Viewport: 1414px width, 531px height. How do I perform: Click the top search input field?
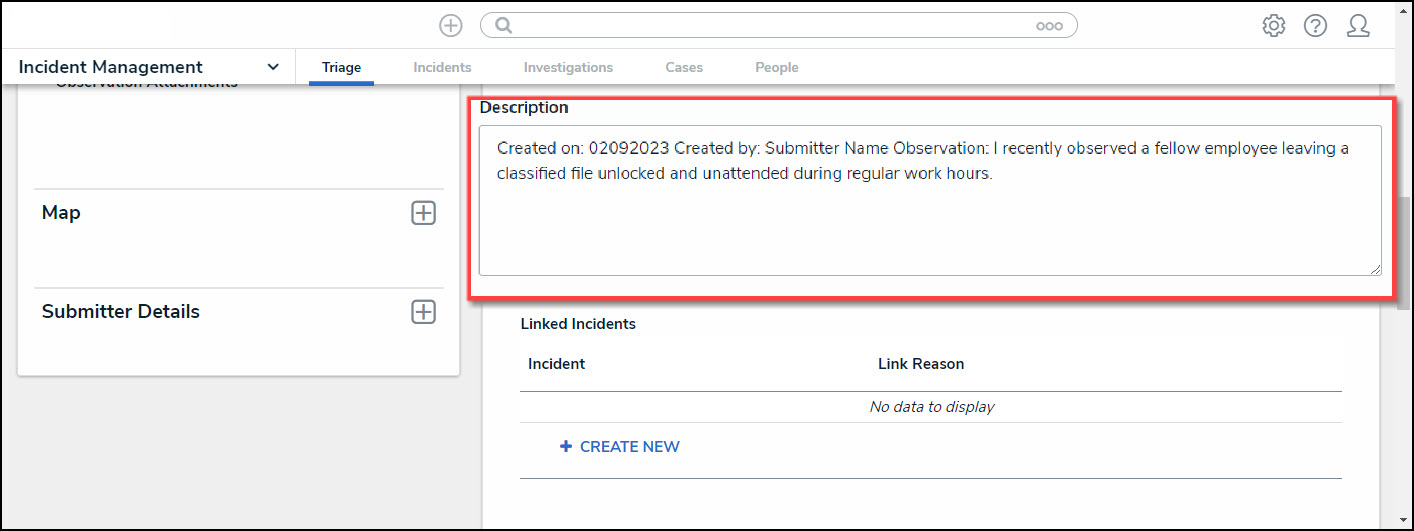(778, 26)
